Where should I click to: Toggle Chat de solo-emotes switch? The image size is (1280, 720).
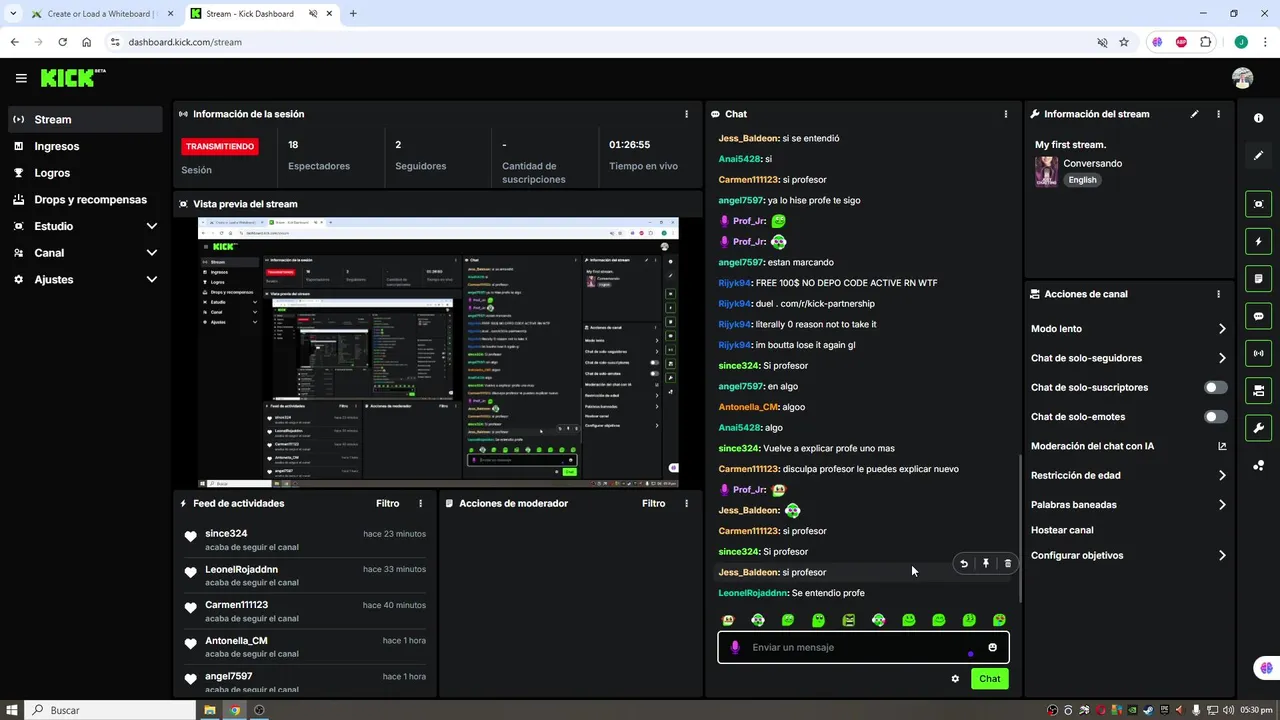tap(1216, 417)
